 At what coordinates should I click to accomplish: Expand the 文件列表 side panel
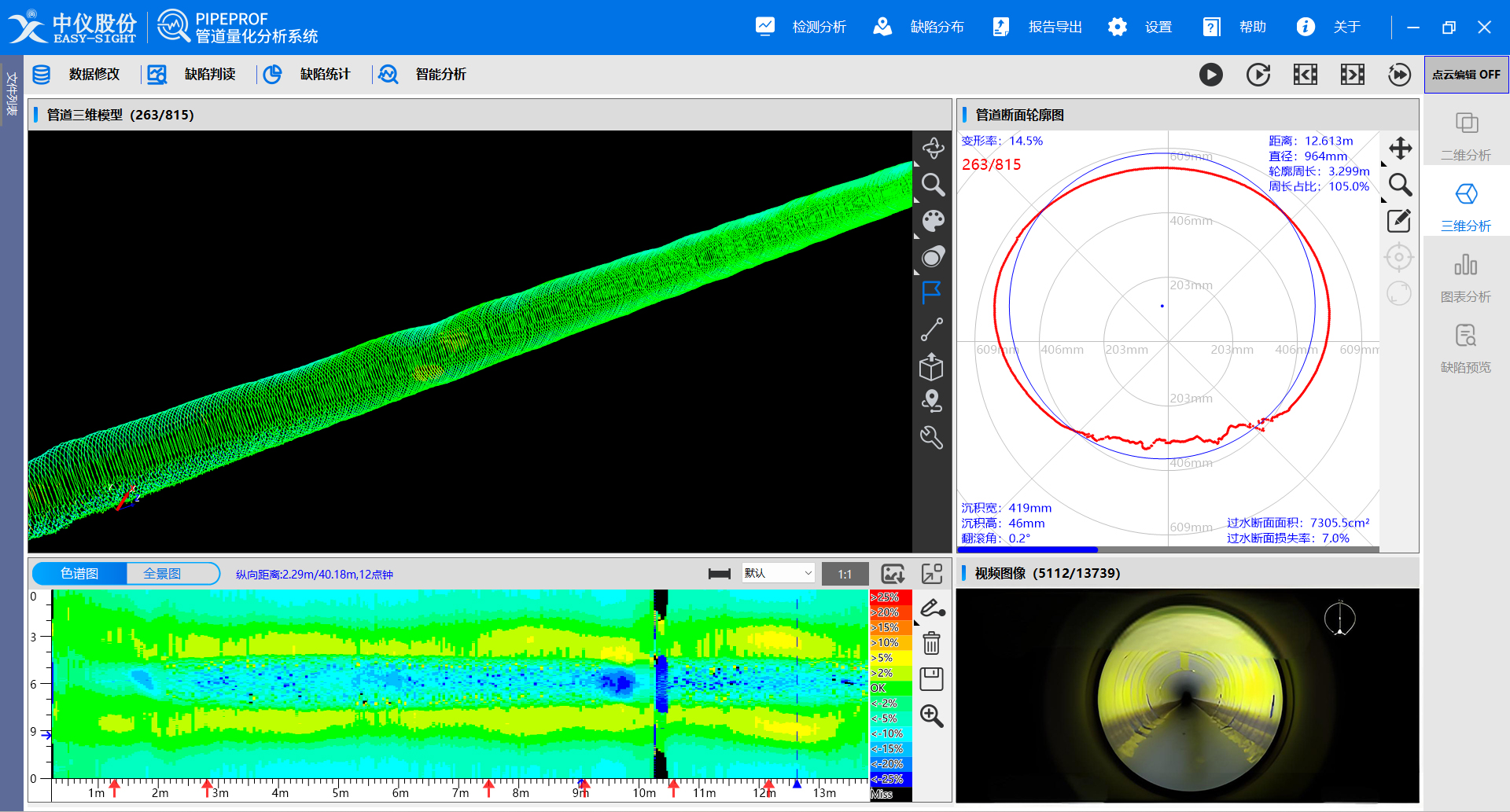pyautogui.click(x=11, y=94)
